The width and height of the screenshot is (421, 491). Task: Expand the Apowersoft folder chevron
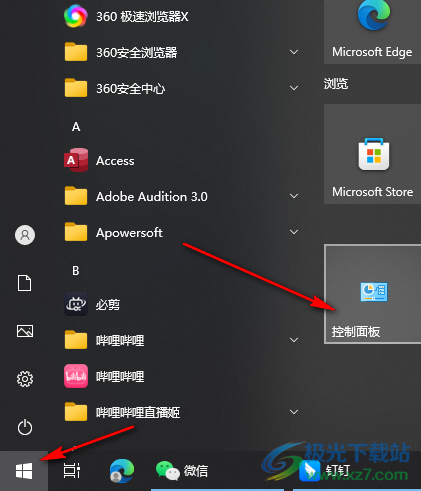click(294, 232)
